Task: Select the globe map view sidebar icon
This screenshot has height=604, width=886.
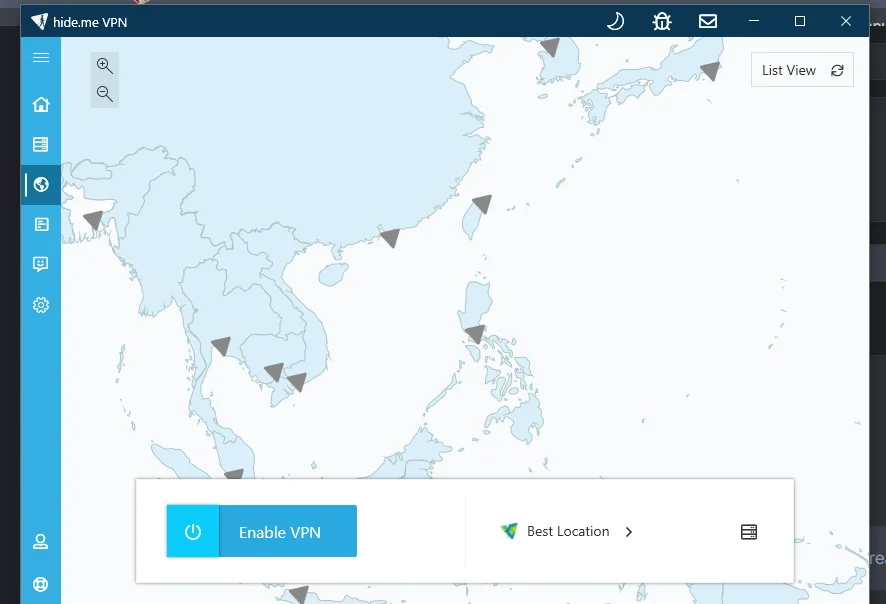Action: coord(41,184)
